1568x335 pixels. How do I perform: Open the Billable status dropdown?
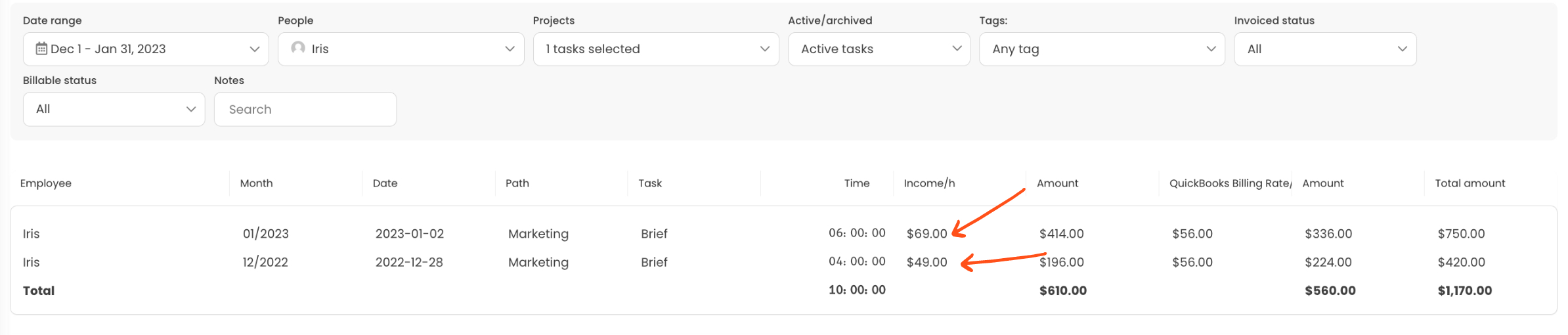point(114,109)
